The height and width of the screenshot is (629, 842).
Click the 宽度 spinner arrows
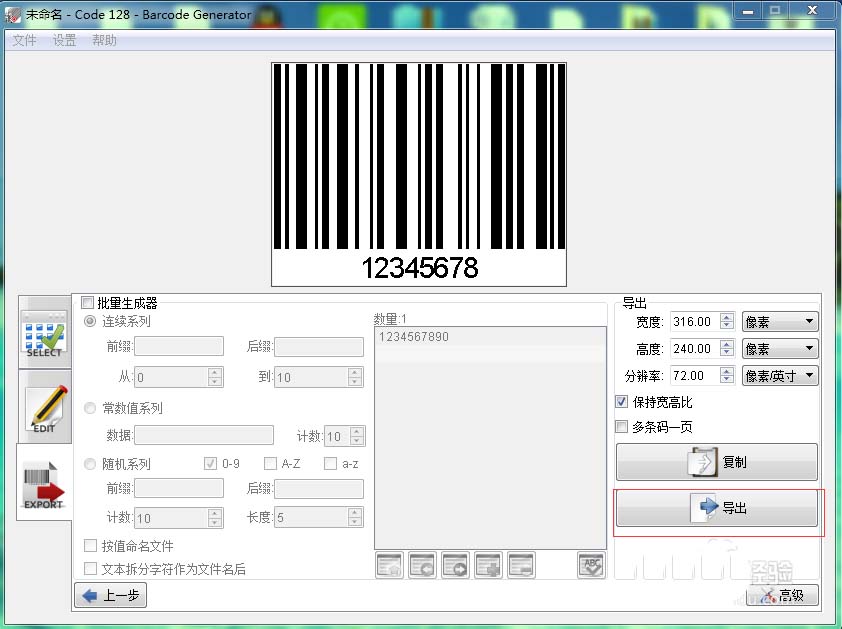point(727,321)
